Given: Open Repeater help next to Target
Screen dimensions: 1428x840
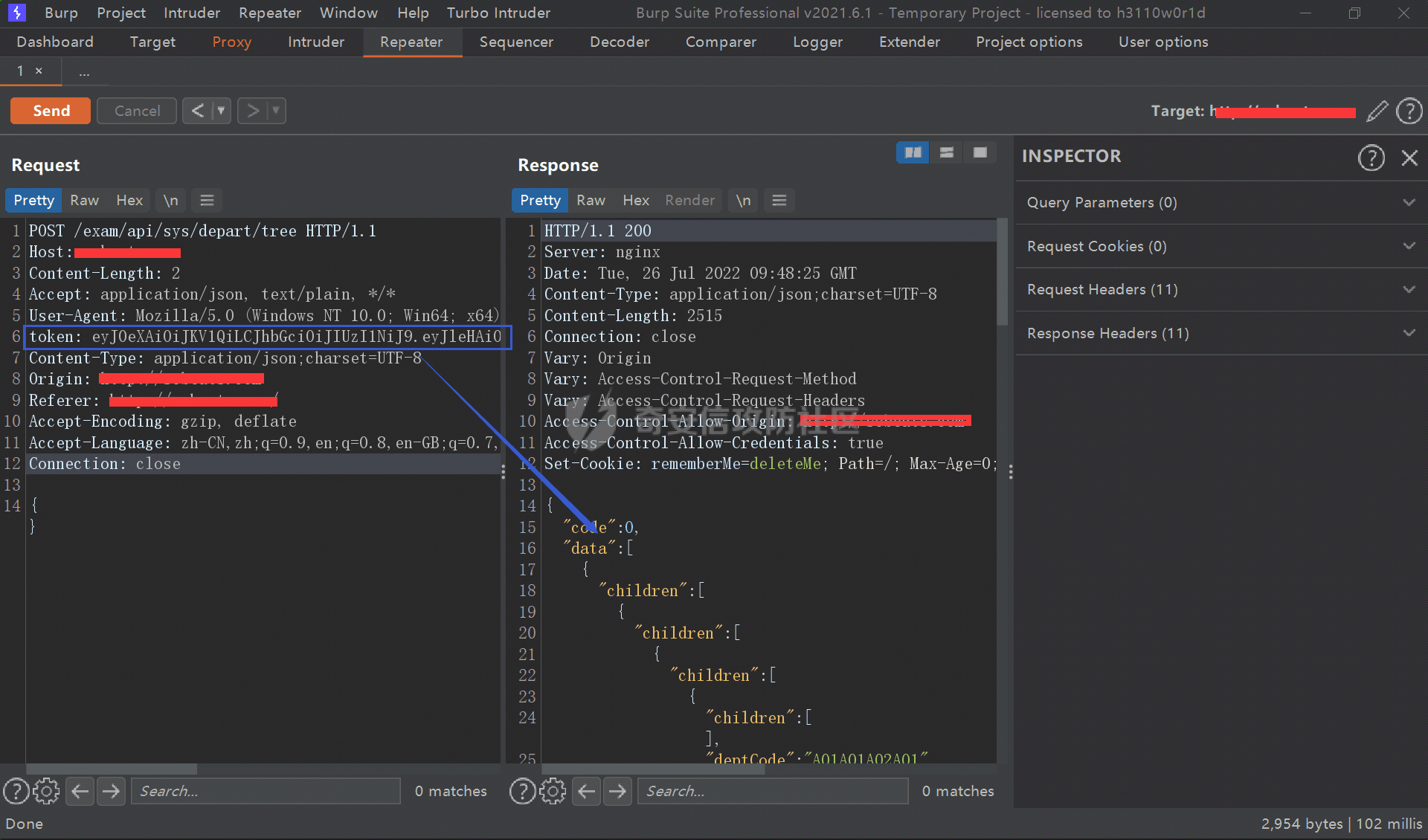Looking at the screenshot, I should tap(1409, 111).
